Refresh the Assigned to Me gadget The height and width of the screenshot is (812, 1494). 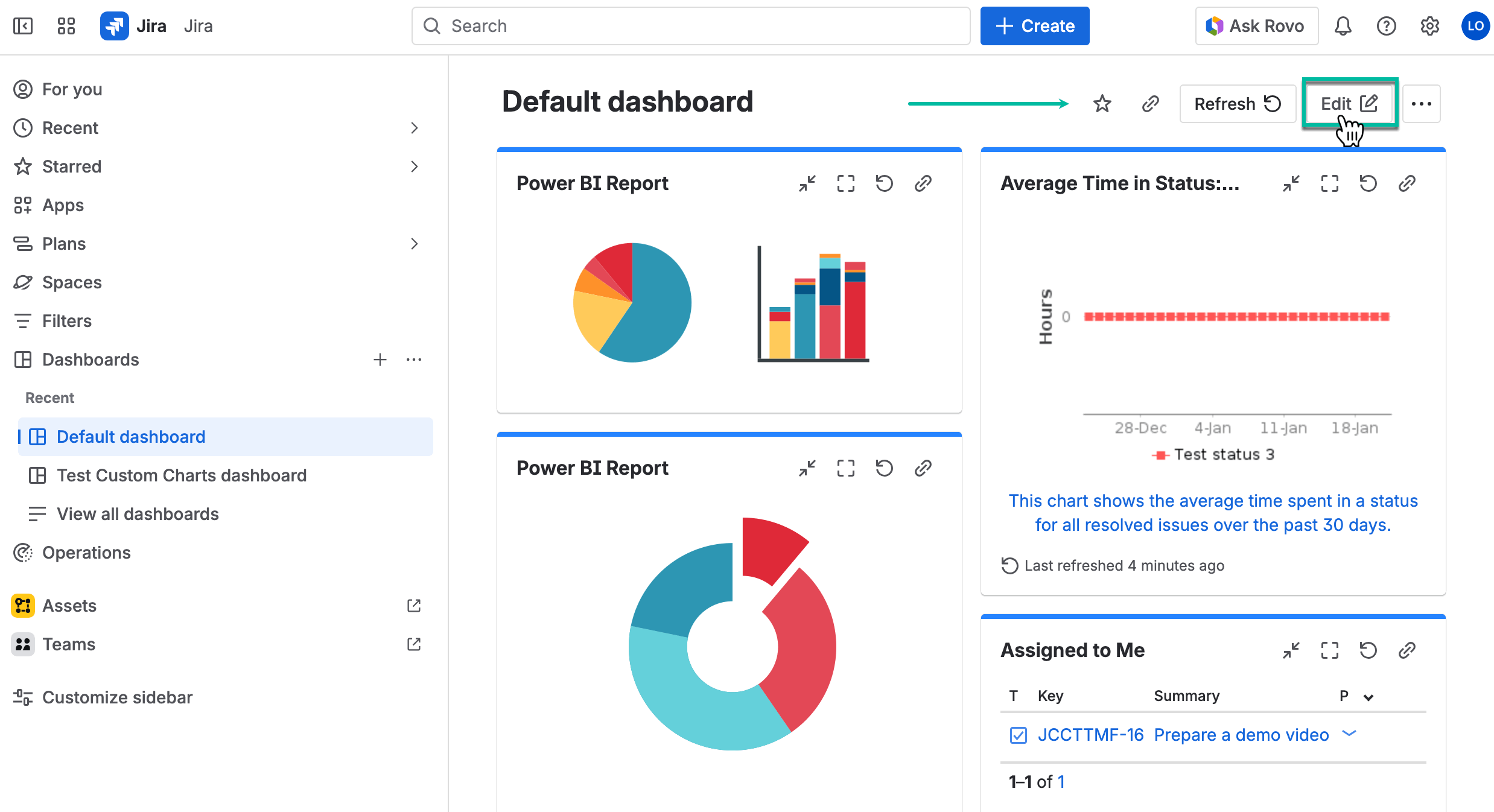coord(1368,650)
